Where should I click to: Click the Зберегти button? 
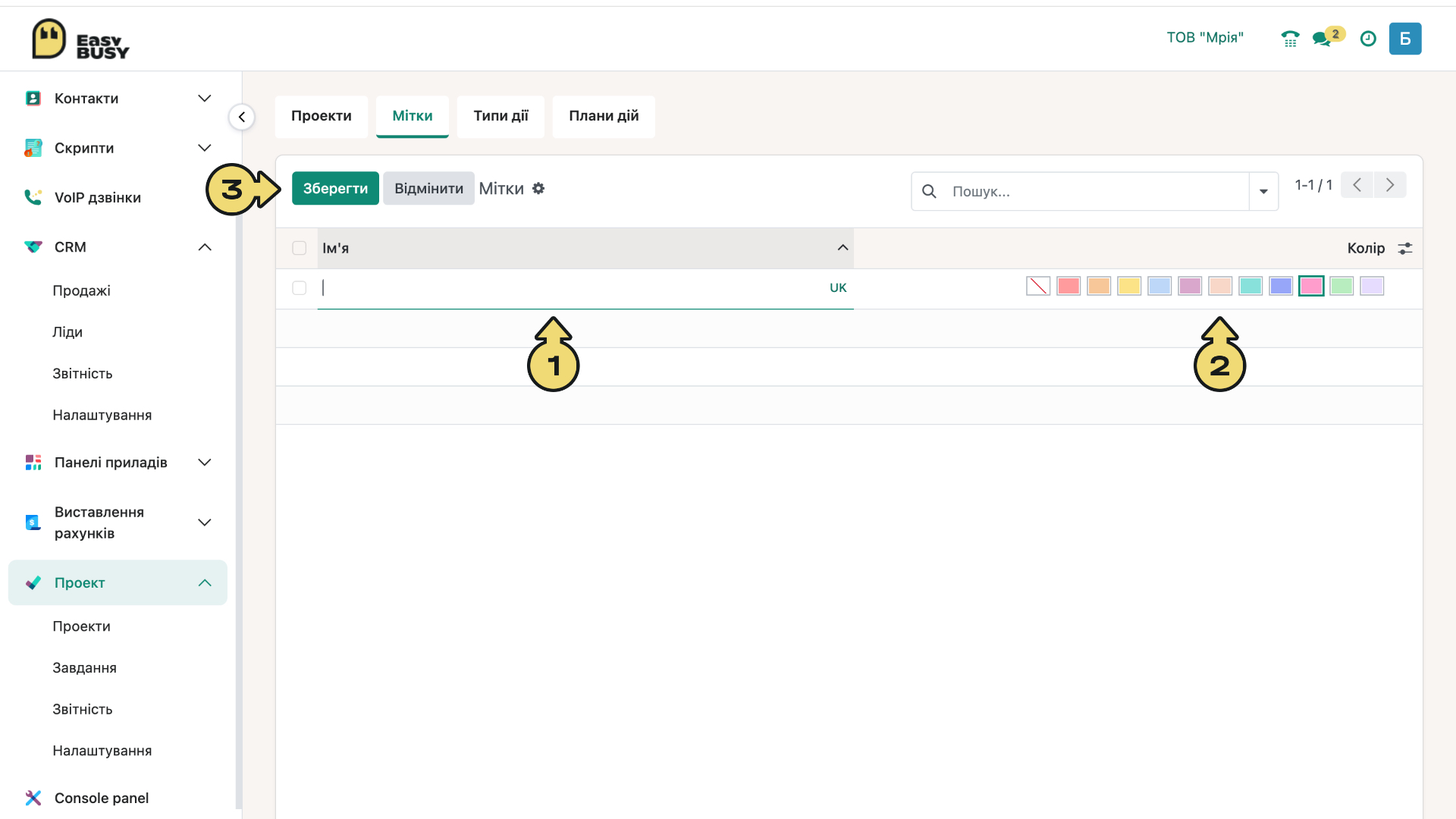(x=335, y=188)
